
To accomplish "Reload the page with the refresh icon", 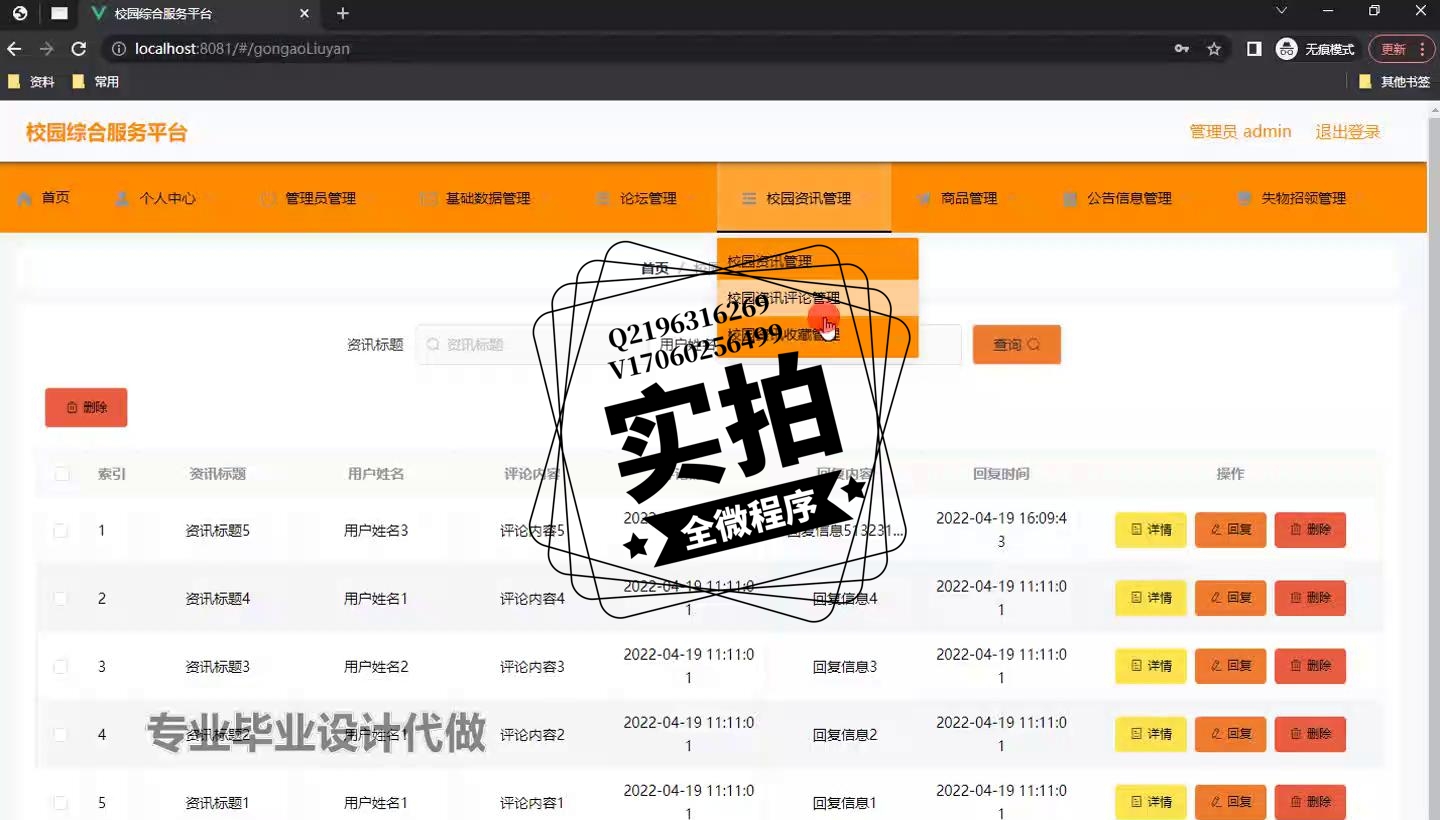I will click(x=78, y=49).
